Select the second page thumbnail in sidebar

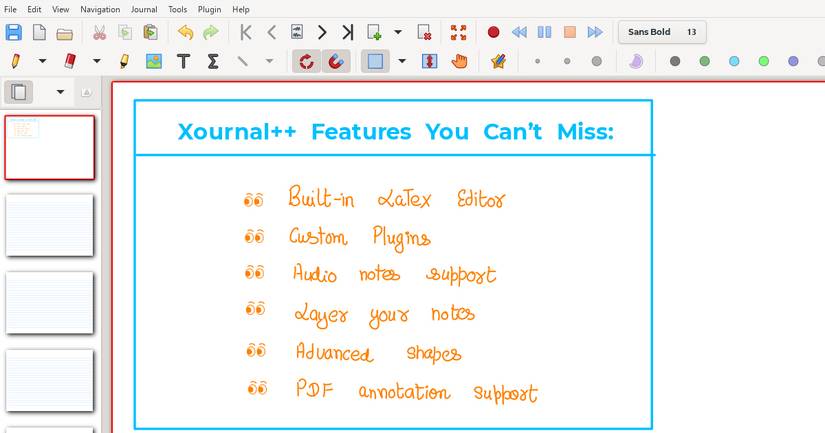(49, 225)
